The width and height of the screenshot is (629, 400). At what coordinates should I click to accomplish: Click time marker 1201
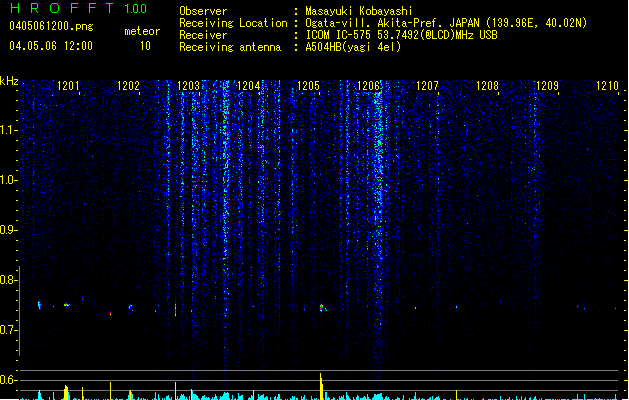coord(68,86)
